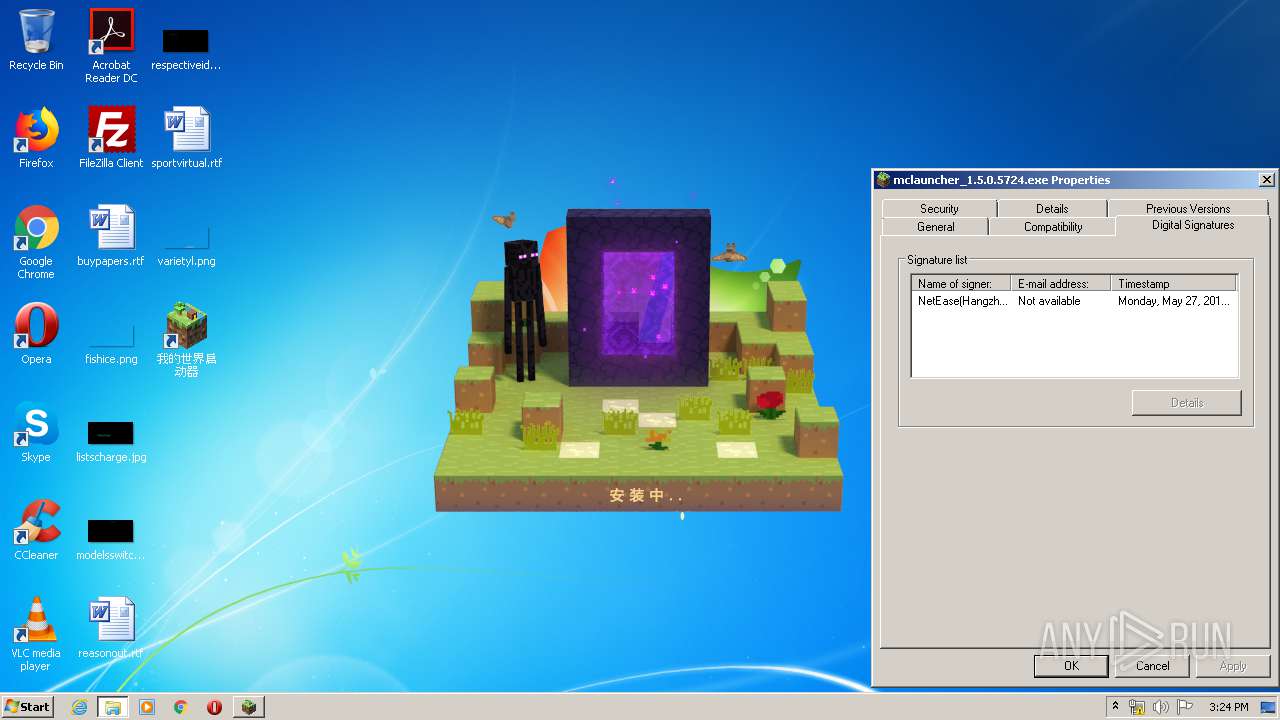The width and height of the screenshot is (1280, 720).
Task: Open network tray icon
Action: [x=1137, y=707]
